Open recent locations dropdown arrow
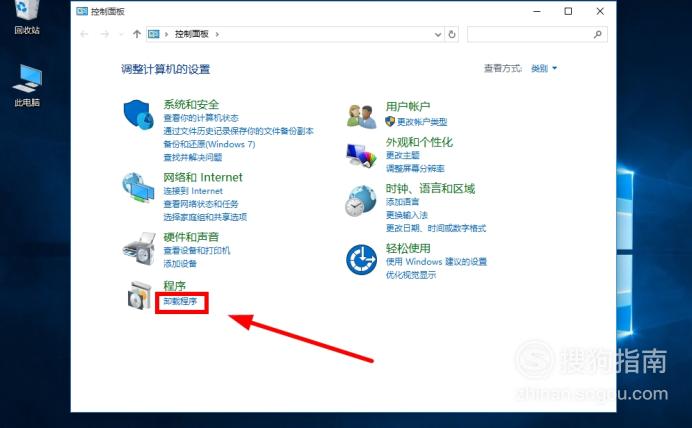 (121, 34)
